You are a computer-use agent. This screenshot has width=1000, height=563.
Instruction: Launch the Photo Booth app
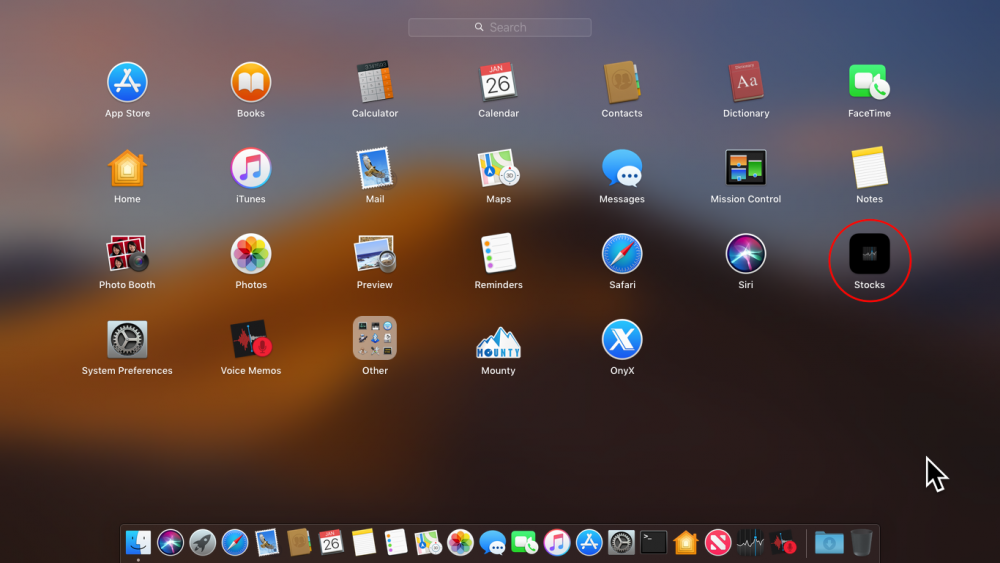pyautogui.click(x=127, y=254)
